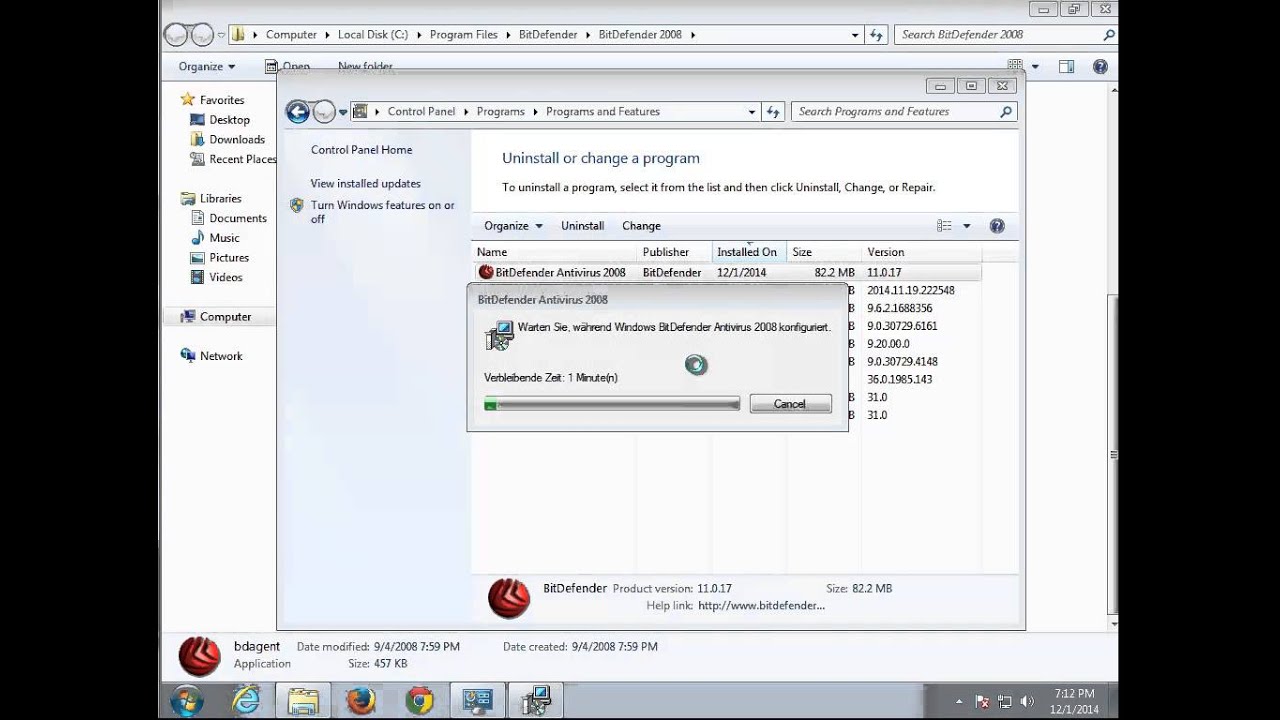Open volume tray icon

point(1025,702)
